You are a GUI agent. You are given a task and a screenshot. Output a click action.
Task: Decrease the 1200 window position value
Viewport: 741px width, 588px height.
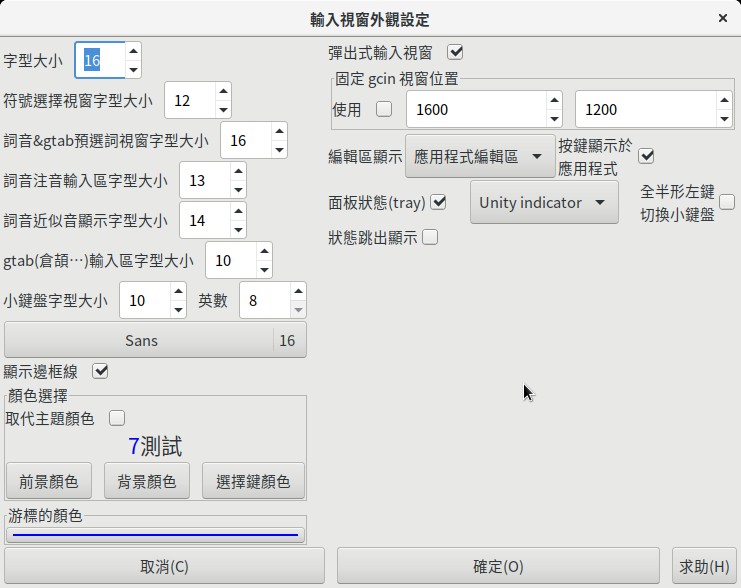pyautogui.click(x=724, y=118)
